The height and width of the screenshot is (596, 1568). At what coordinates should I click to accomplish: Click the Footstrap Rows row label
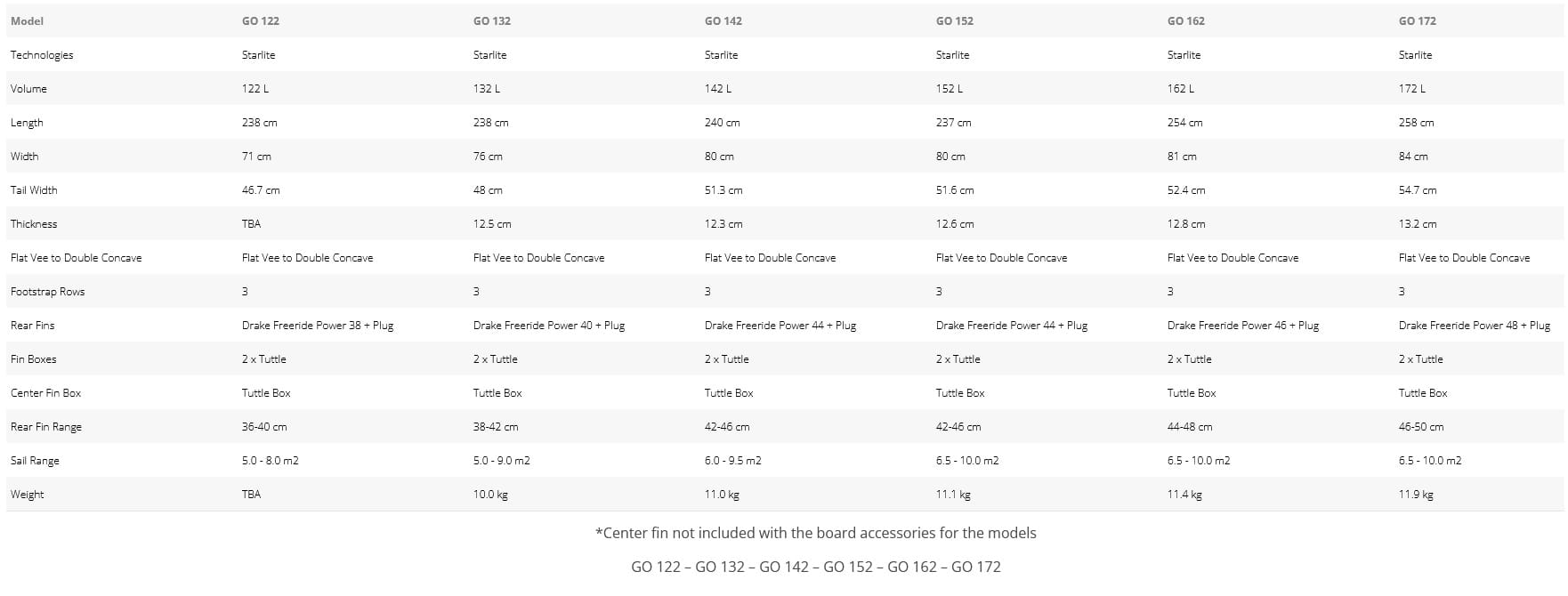47,292
